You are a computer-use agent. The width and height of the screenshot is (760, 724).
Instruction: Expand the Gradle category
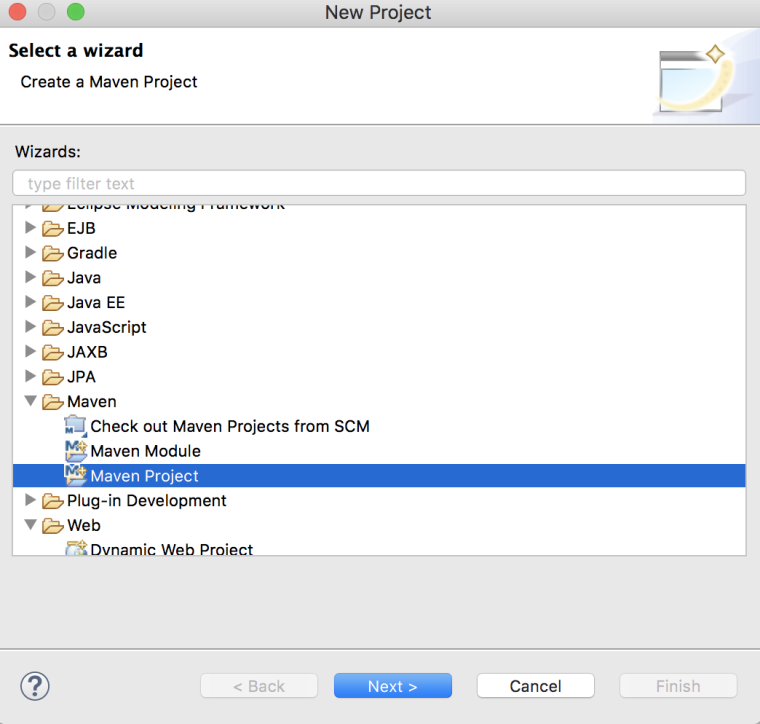30,252
